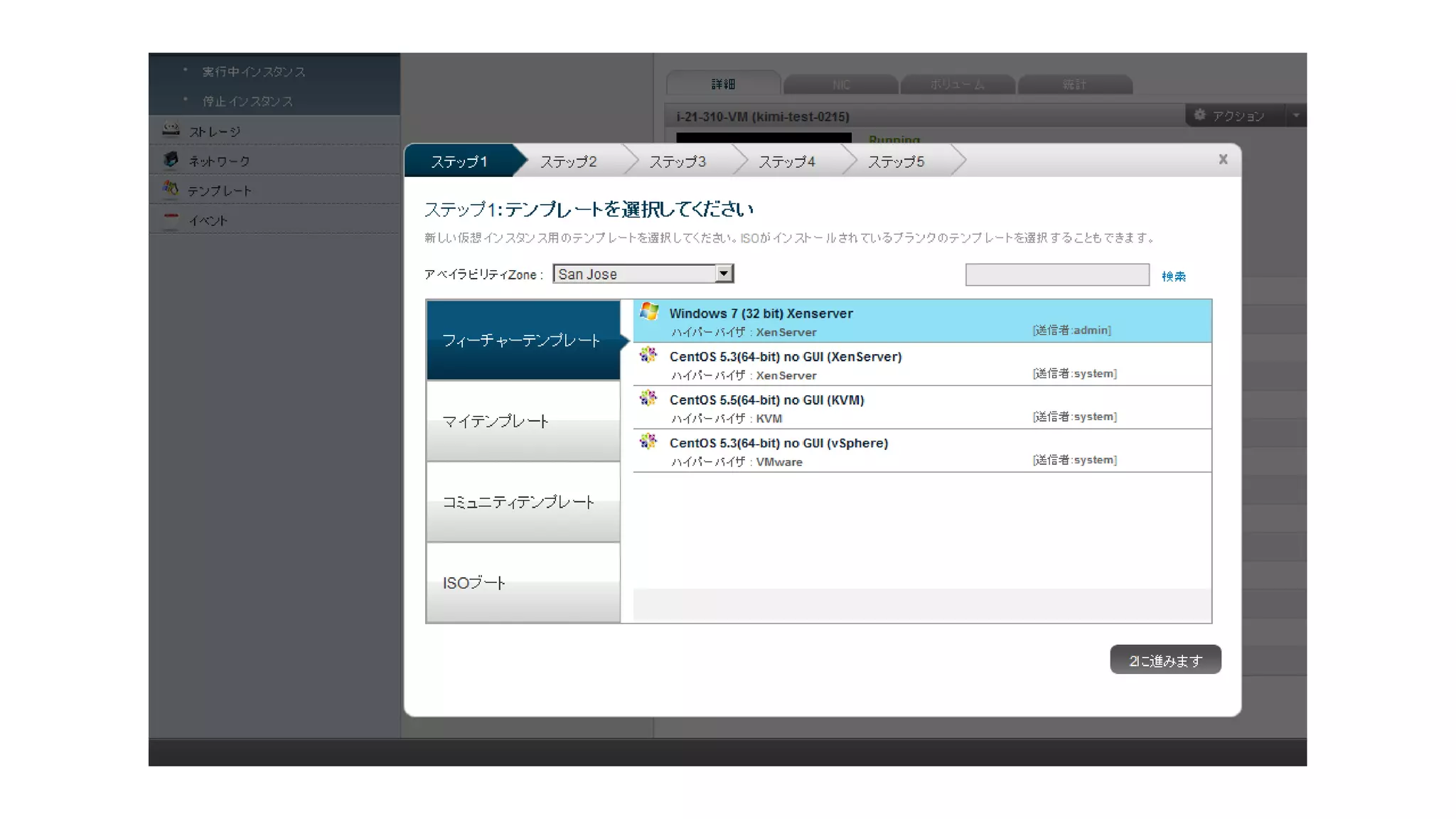This screenshot has height=819, width=1456.
Task: Click the network icon in the sidebar
Action: click(x=171, y=160)
